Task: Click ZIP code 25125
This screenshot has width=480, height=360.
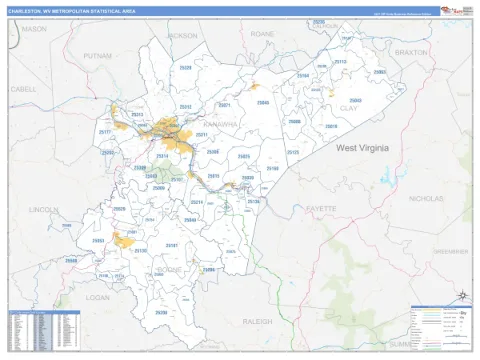Action: click(293, 152)
